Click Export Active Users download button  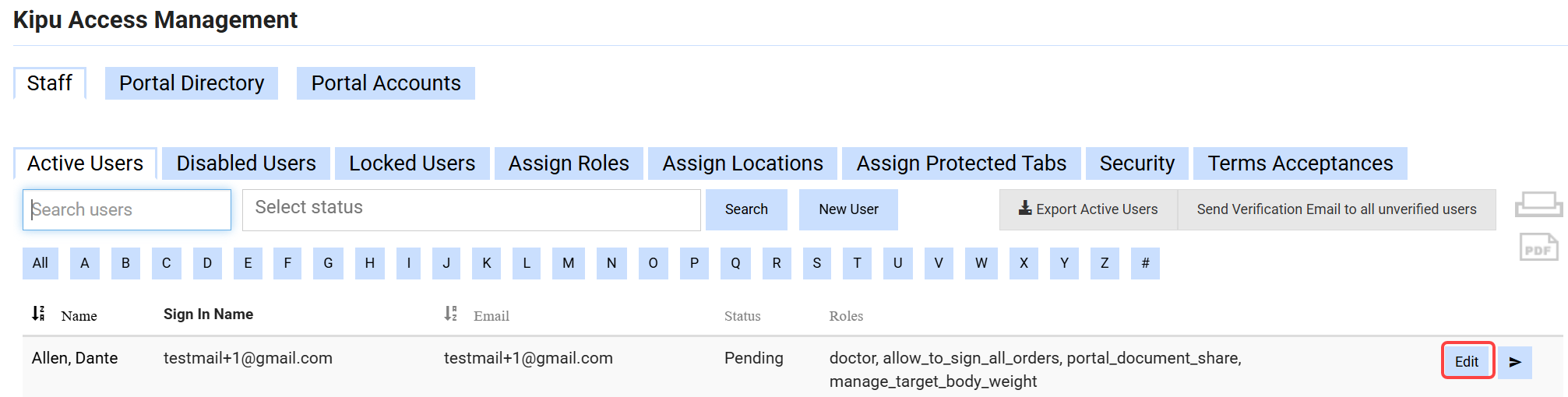click(1088, 209)
